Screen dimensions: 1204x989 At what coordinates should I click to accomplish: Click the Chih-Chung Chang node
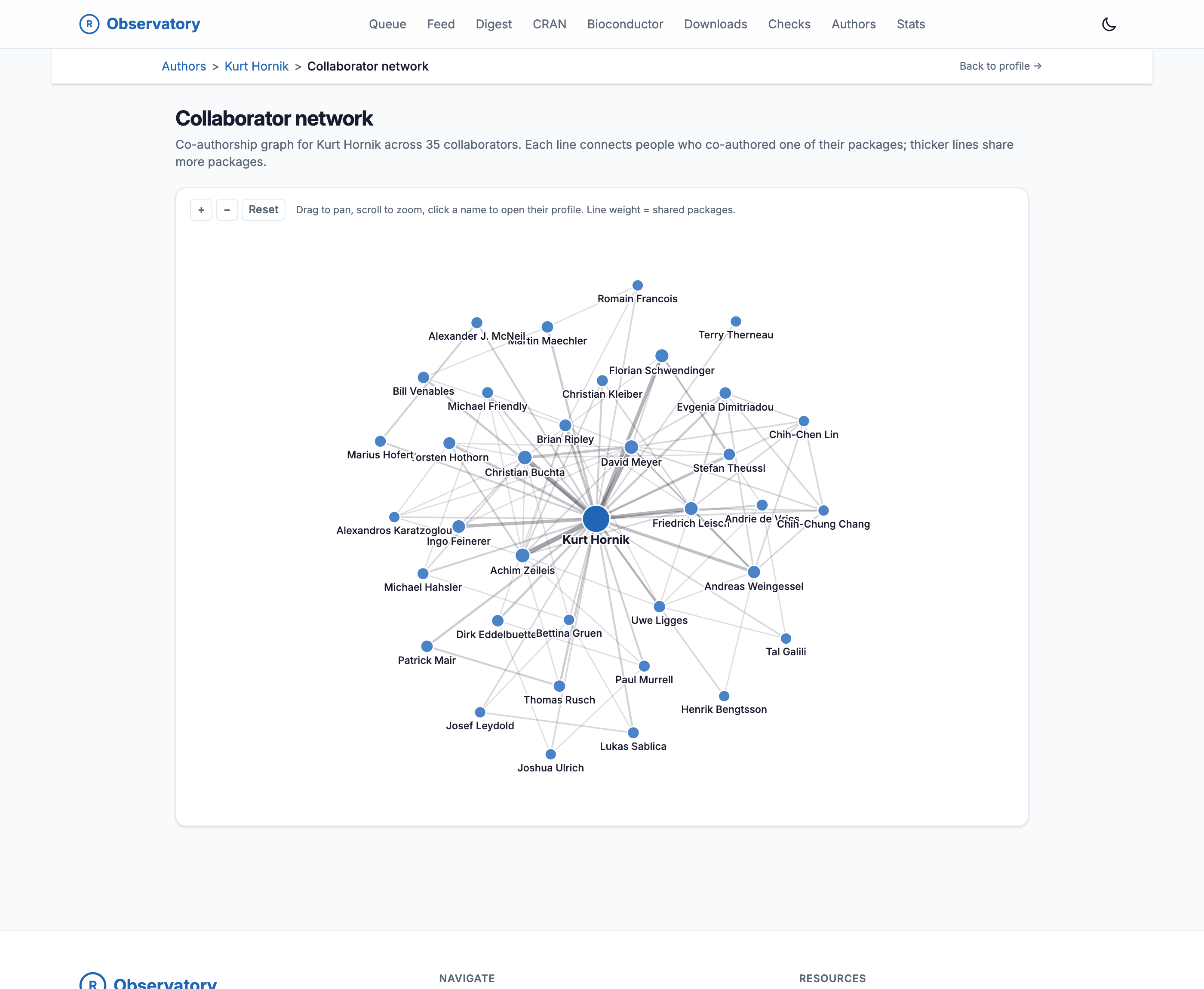(x=823, y=510)
